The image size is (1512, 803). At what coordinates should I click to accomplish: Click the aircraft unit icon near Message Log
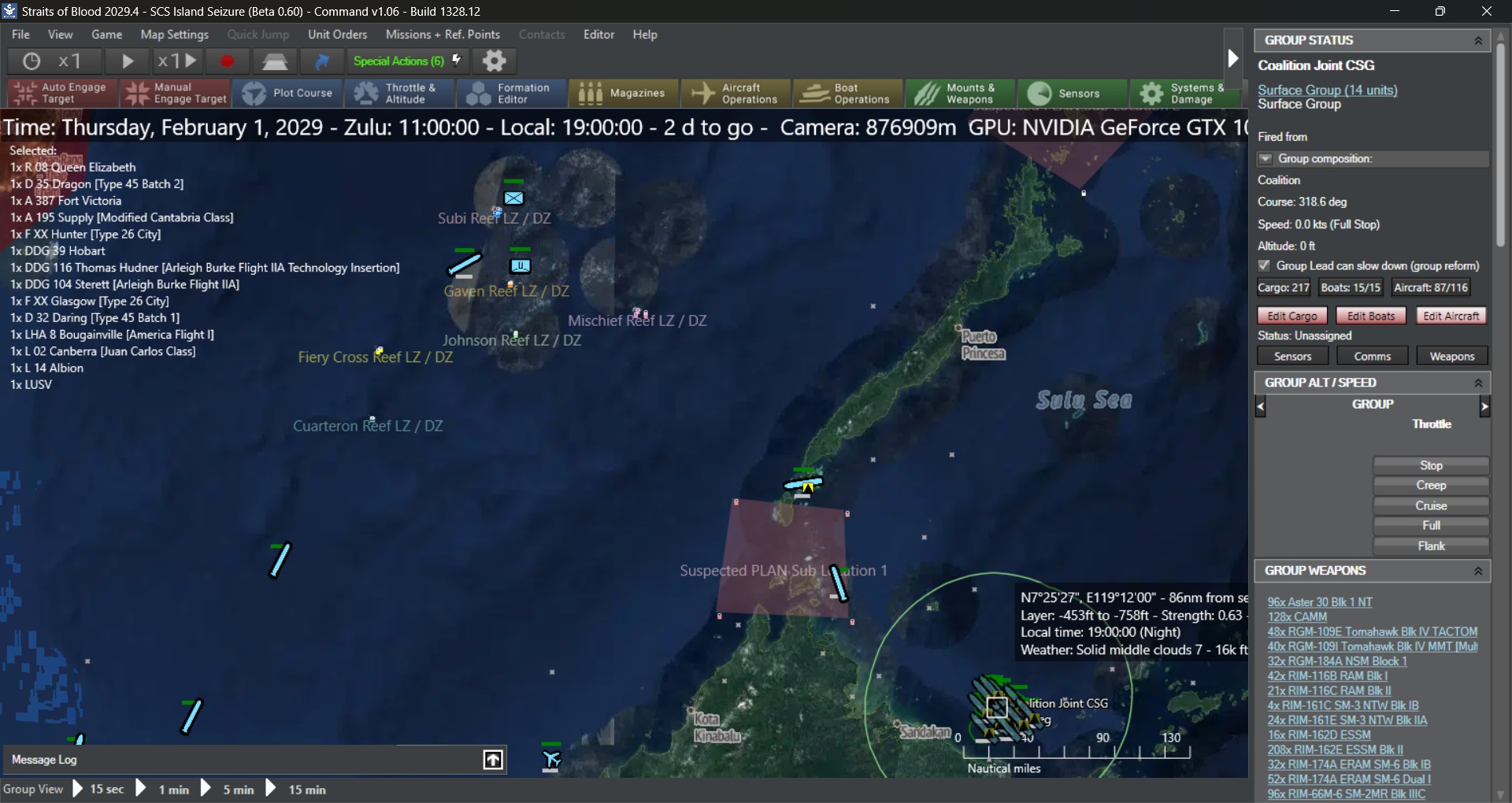pos(551,759)
